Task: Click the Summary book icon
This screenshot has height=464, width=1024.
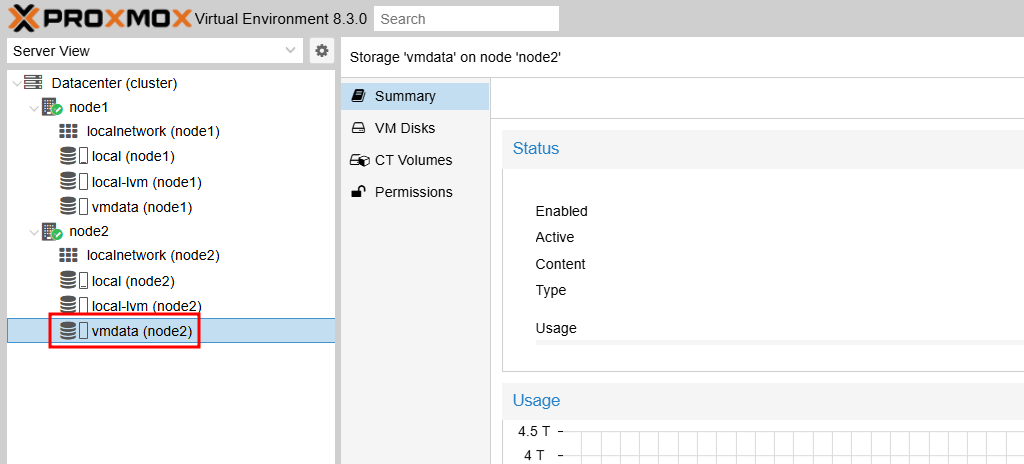Action: 358,96
